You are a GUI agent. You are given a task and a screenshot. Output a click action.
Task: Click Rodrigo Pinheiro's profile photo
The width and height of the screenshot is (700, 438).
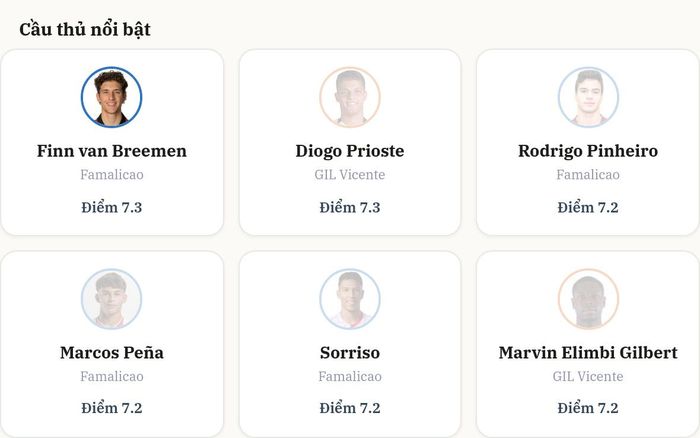click(x=588, y=97)
